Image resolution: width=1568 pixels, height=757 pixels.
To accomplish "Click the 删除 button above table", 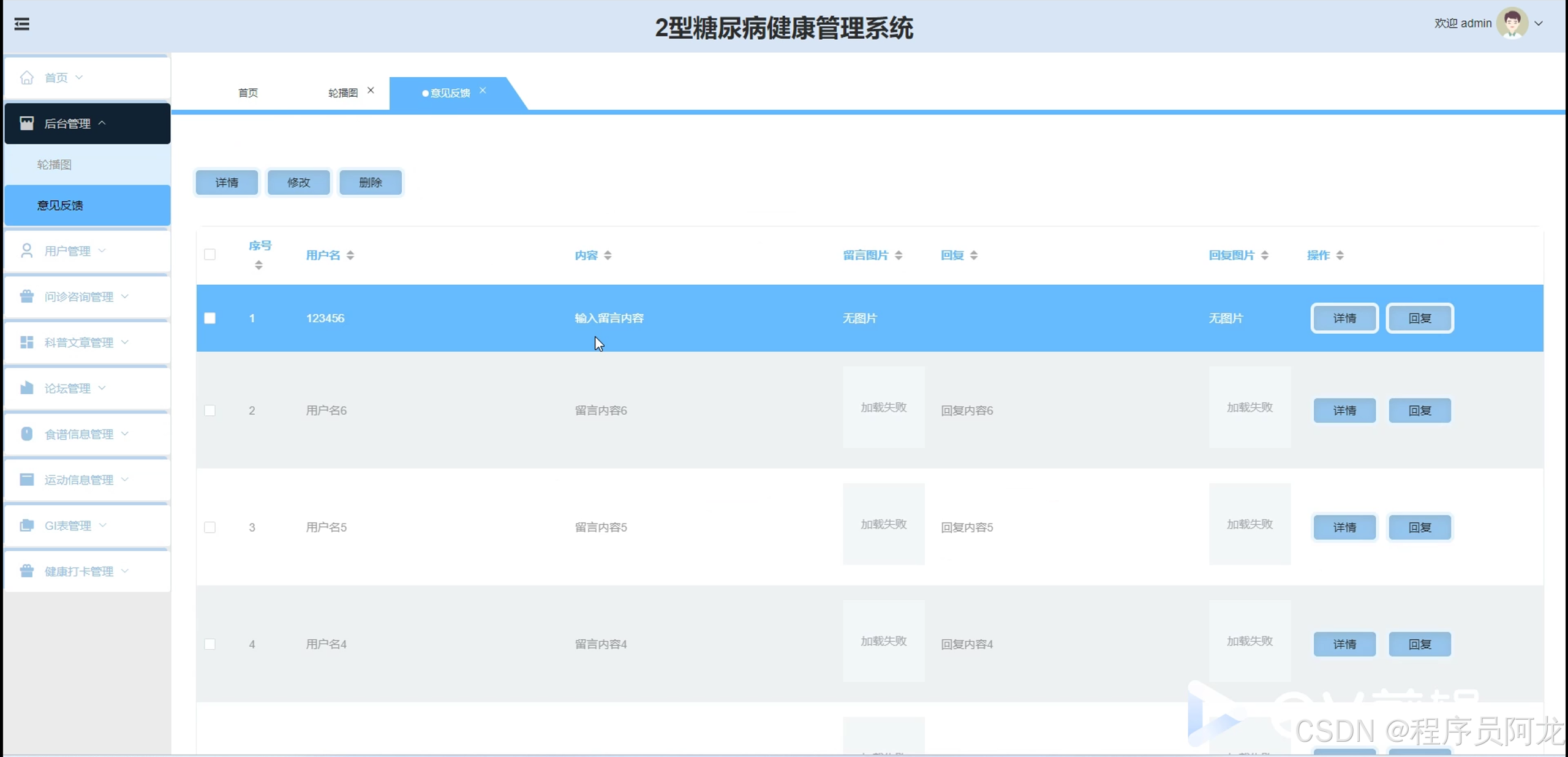I will [x=370, y=183].
